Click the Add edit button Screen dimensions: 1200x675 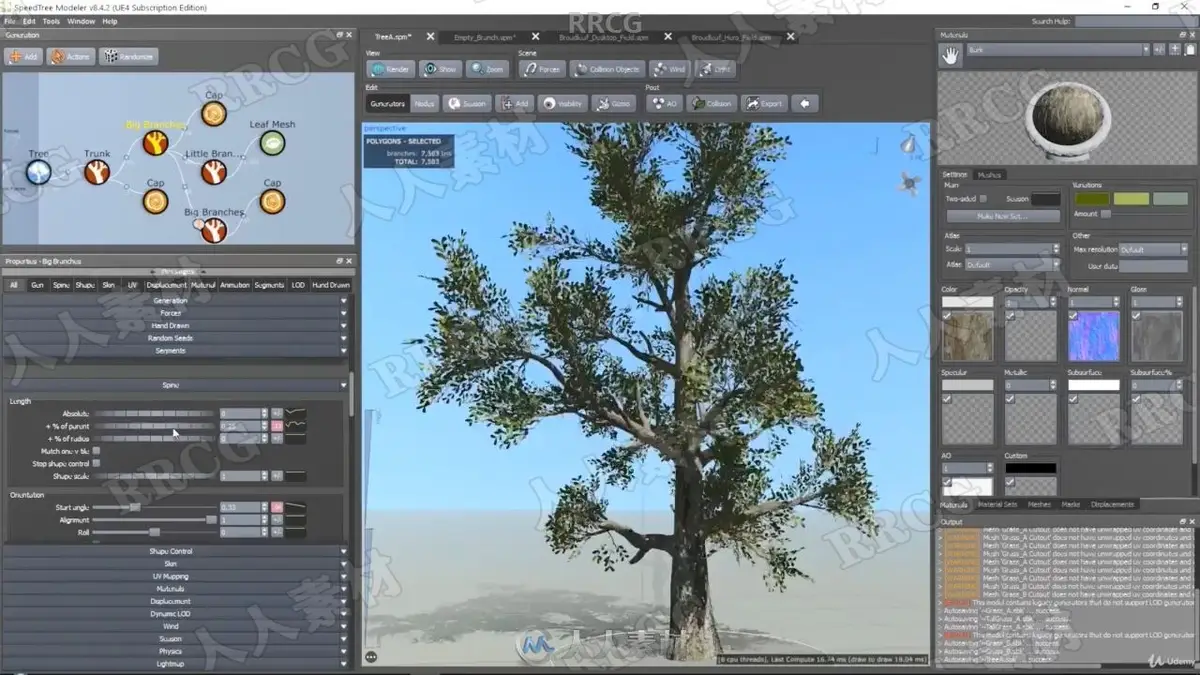(x=515, y=103)
